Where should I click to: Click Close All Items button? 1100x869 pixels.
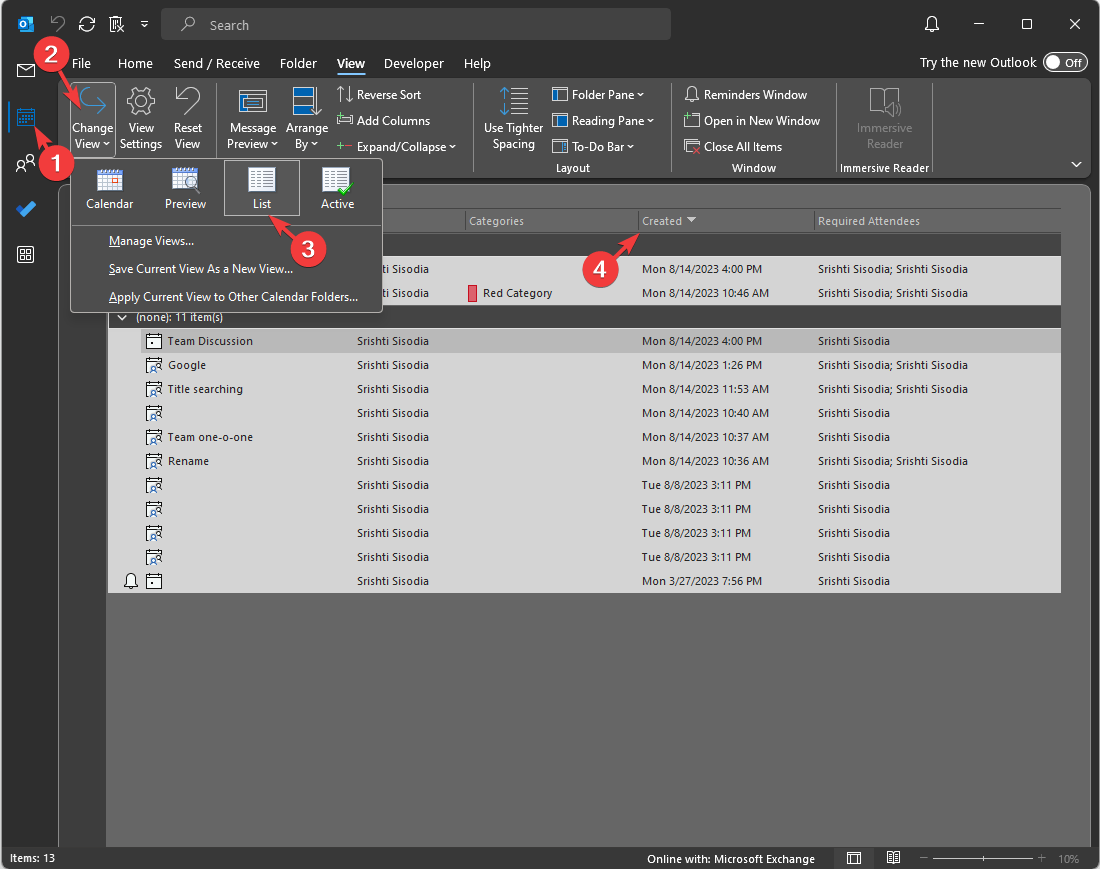733,147
